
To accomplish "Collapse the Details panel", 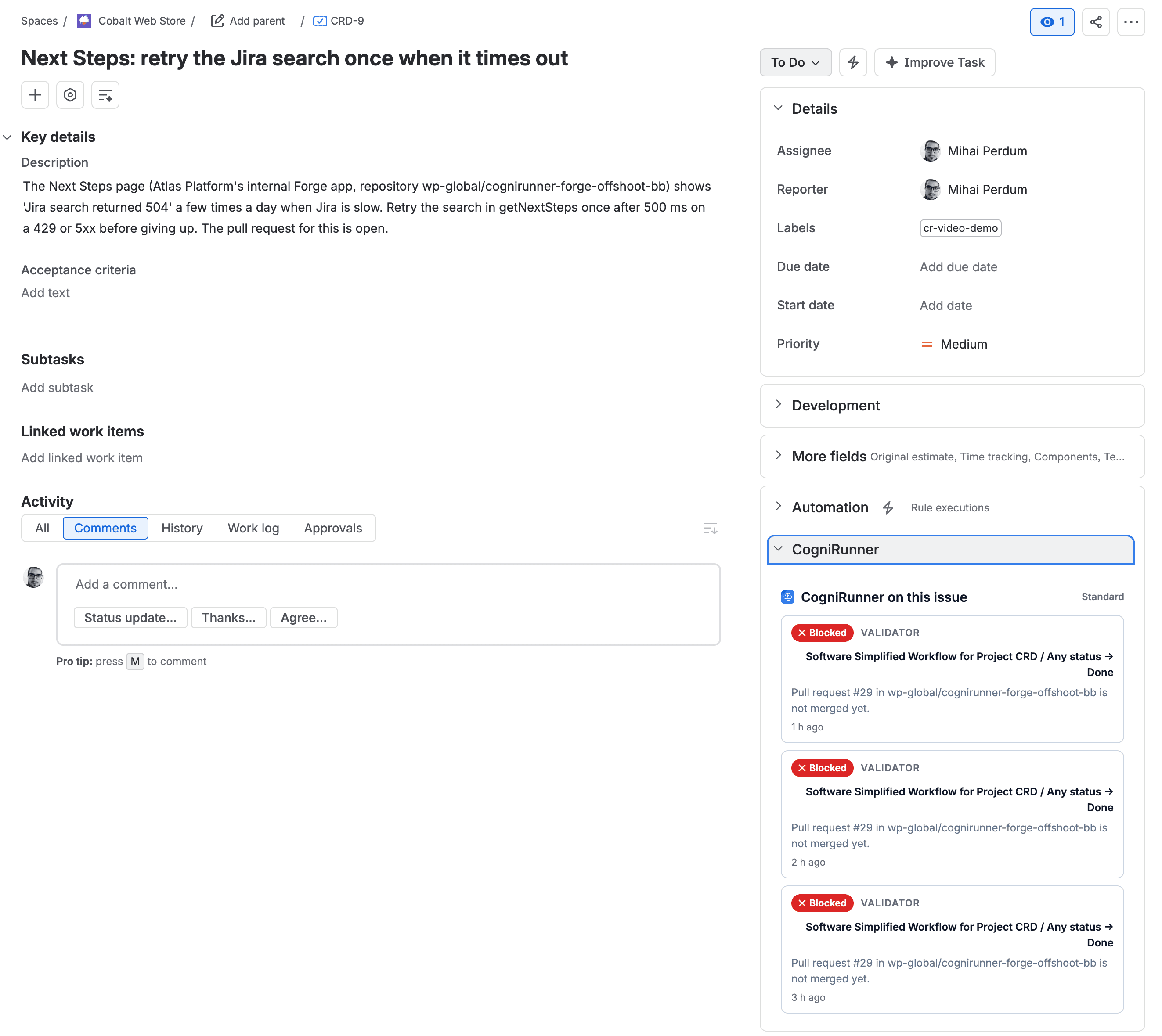I will click(x=778, y=108).
